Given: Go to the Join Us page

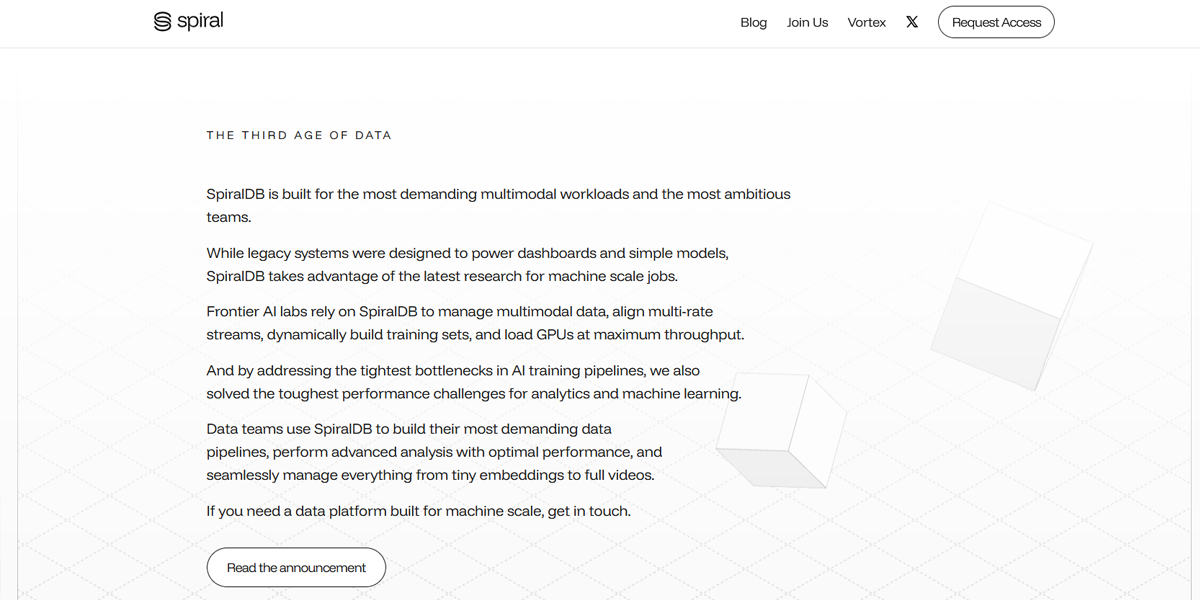Looking at the screenshot, I should tap(807, 22).
